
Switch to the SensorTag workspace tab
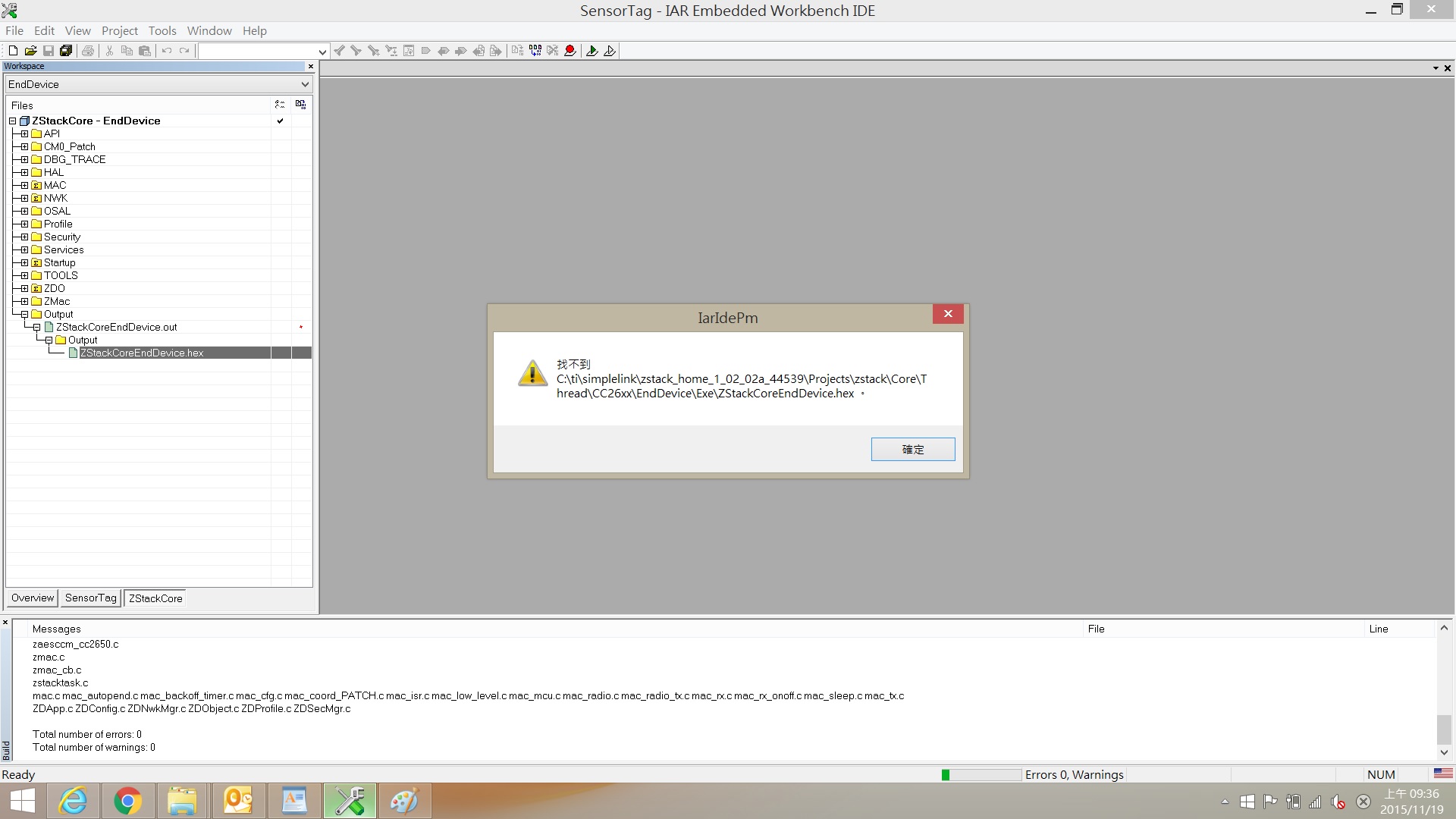(91, 598)
